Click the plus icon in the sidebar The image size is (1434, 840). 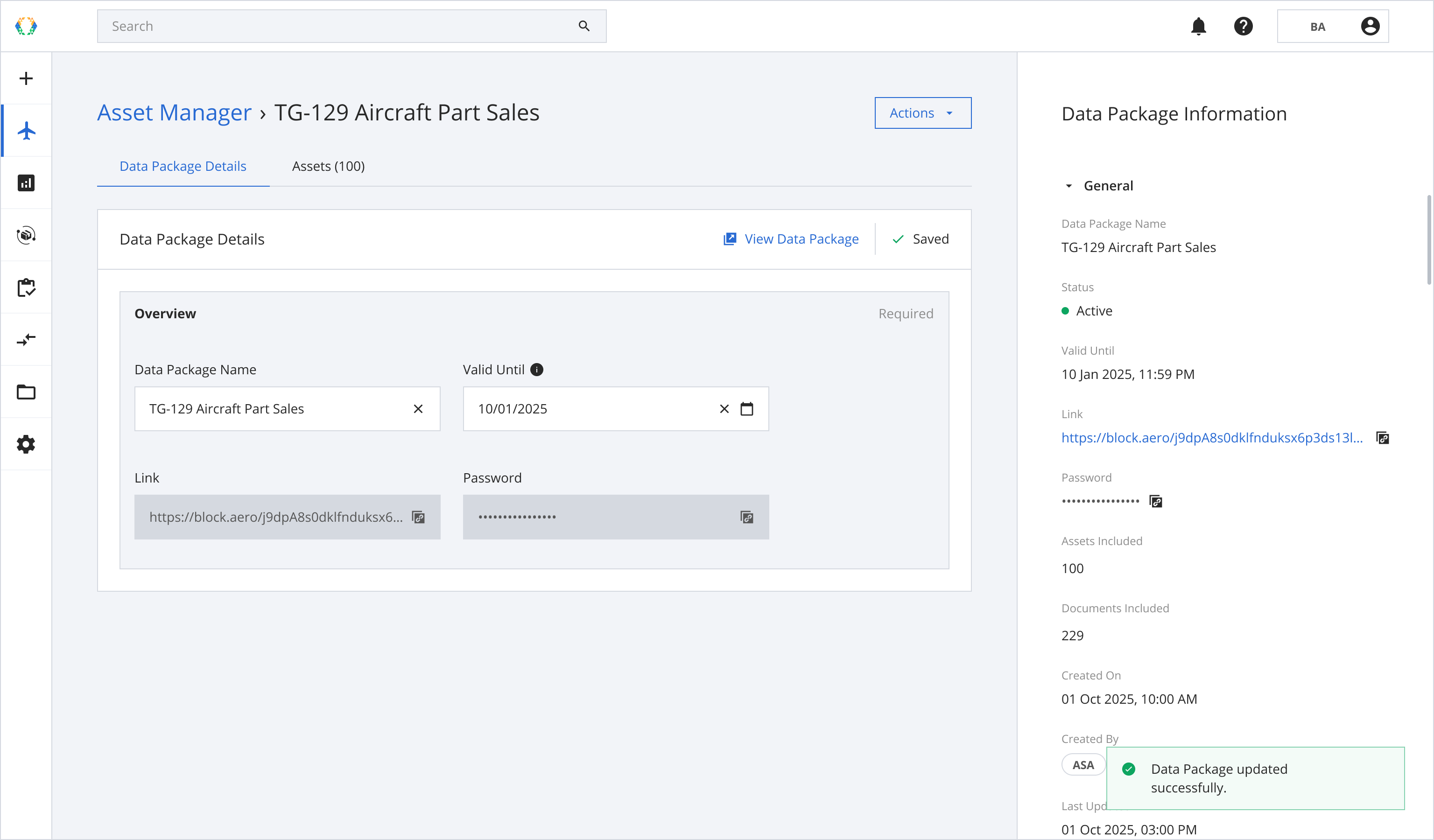[x=26, y=78]
